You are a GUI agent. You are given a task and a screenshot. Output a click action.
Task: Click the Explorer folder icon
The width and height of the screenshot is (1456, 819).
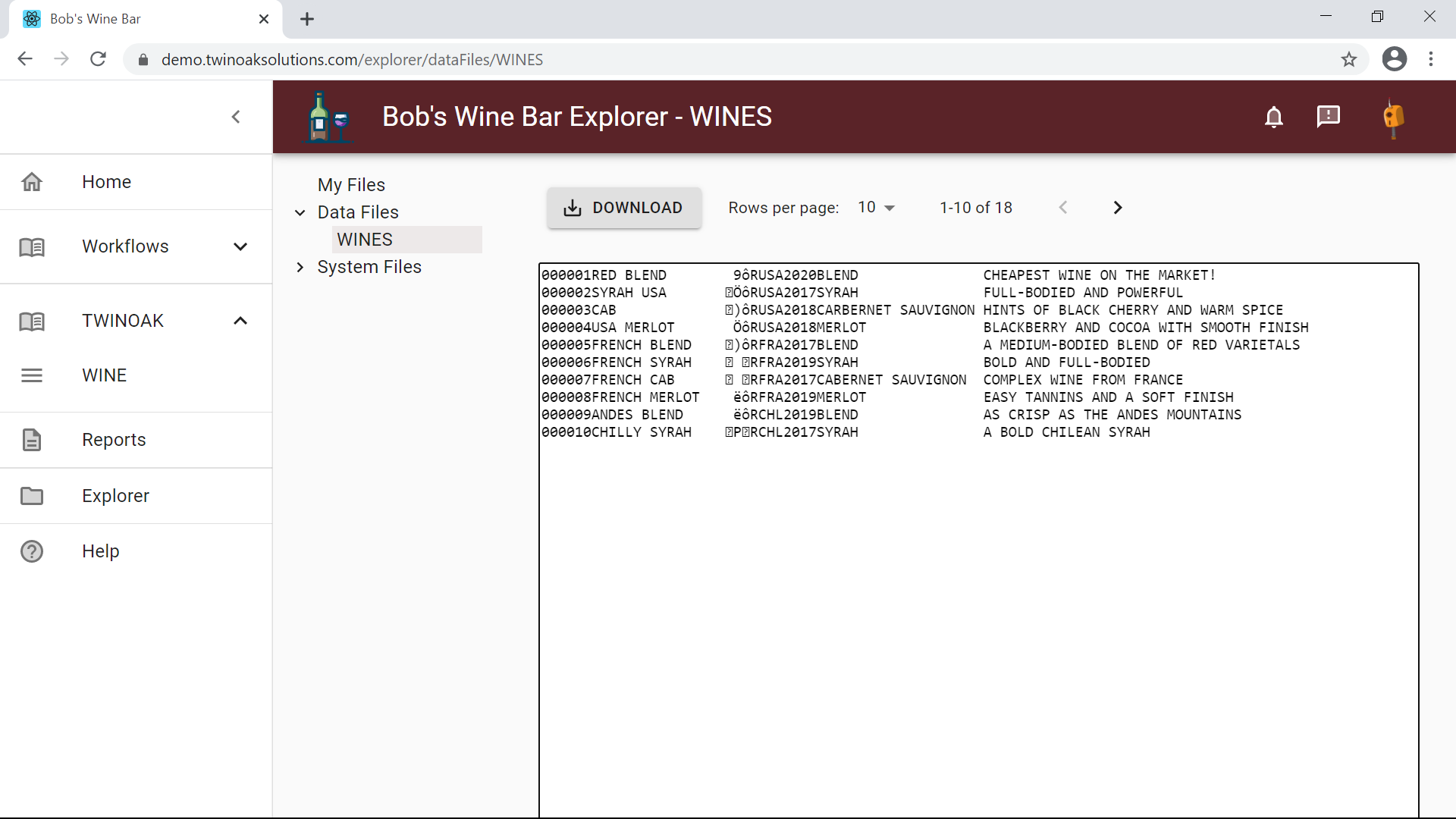coord(32,496)
